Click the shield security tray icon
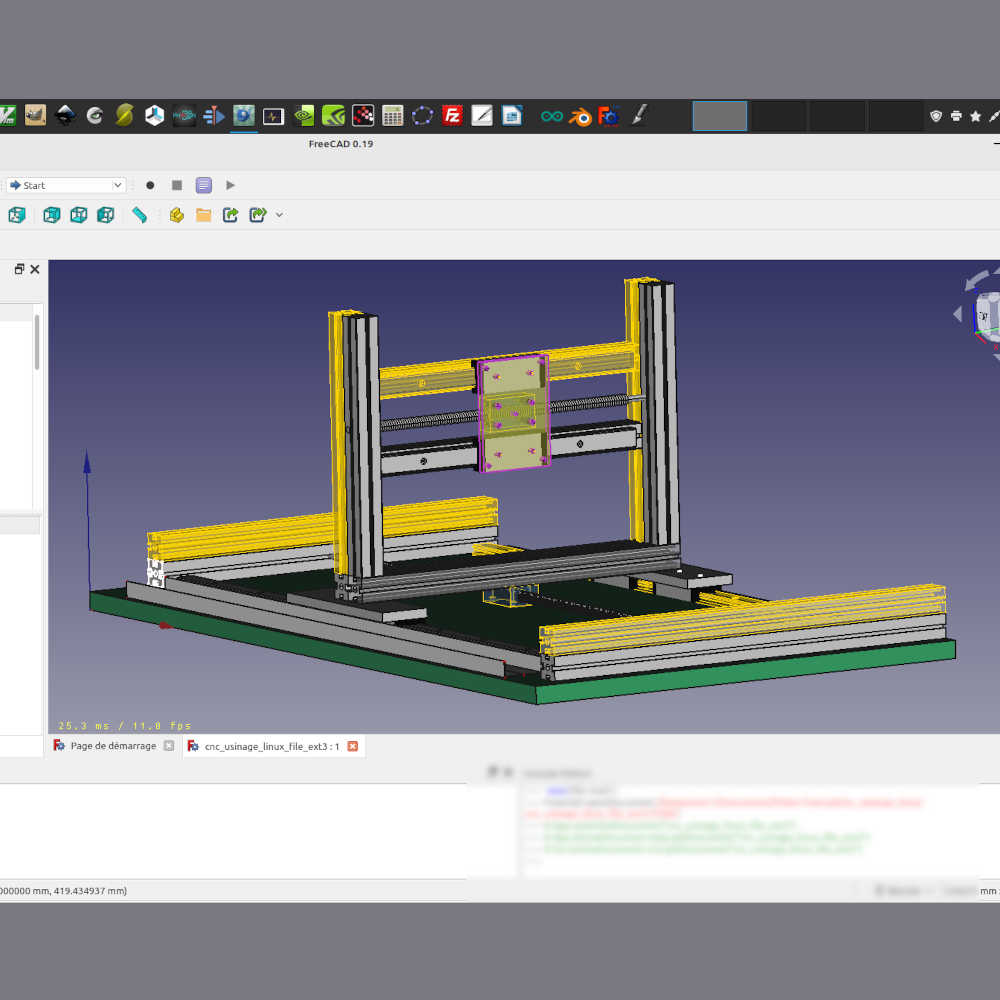The height and width of the screenshot is (1000, 1000). [x=936, y=116]
